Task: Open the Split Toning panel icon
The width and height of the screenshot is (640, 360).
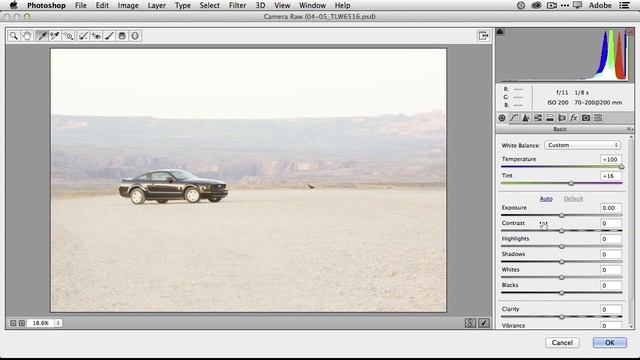Action: click(550, 118)
